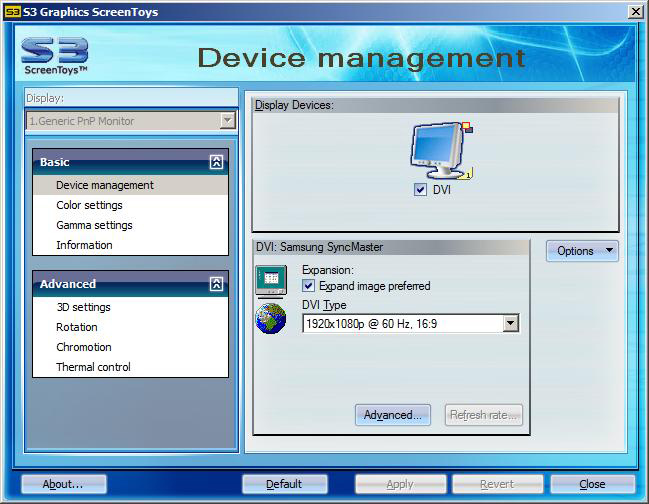Open Thermal control page
The image size is (649, 504).
[x=93, y=367]
